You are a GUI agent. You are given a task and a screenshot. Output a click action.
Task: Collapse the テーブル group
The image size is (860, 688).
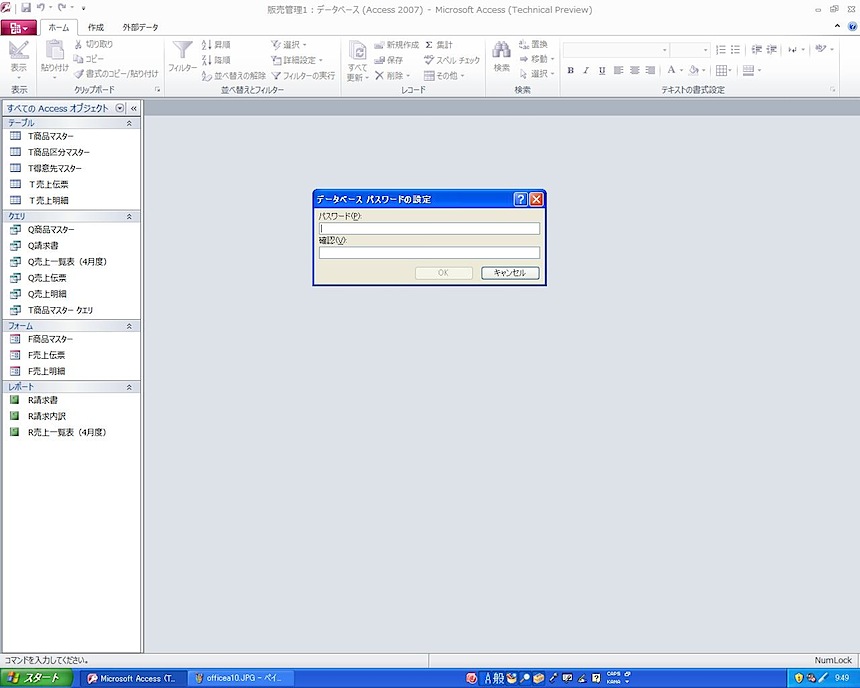pos(129,123)
